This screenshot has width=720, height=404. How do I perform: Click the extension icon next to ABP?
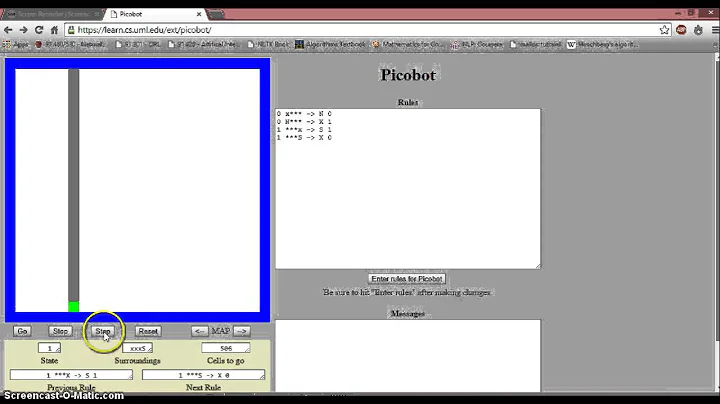(698, 30)
